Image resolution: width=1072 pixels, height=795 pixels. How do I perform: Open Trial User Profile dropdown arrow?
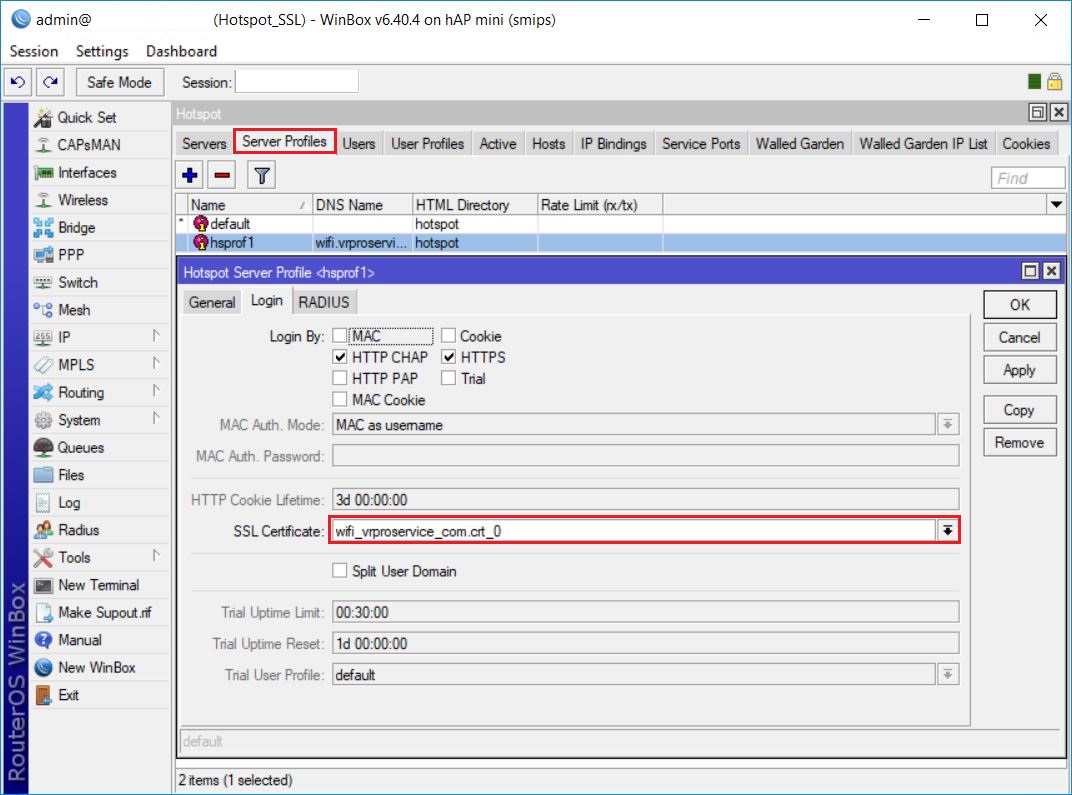tap(948, 675)
